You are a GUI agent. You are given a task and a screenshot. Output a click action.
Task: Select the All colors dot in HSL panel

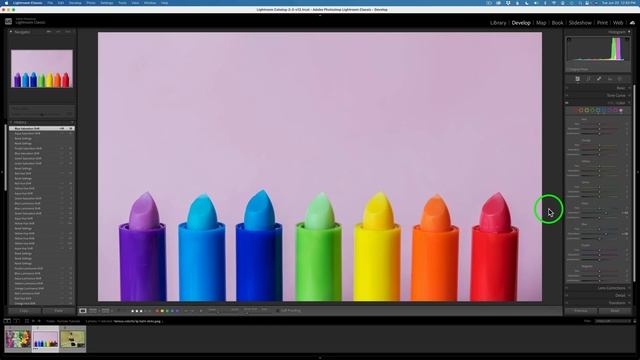(x=621, y=110)
